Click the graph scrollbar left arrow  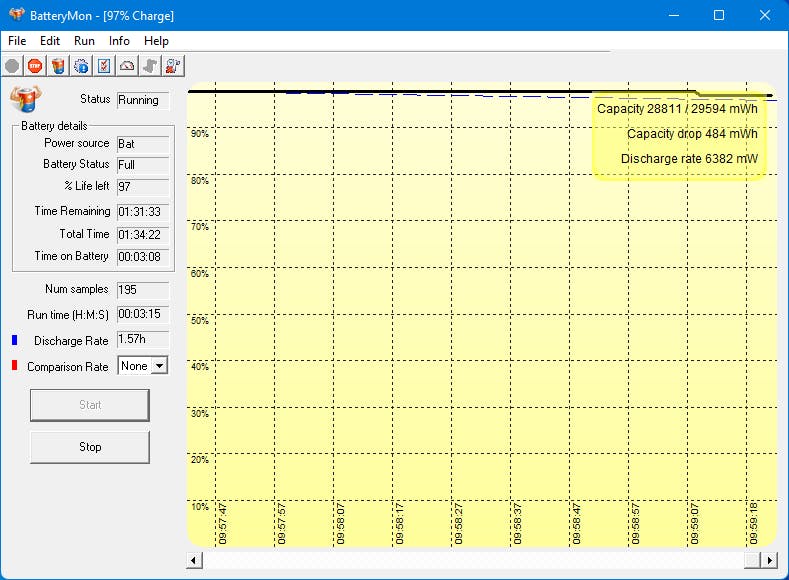(194, 560)
